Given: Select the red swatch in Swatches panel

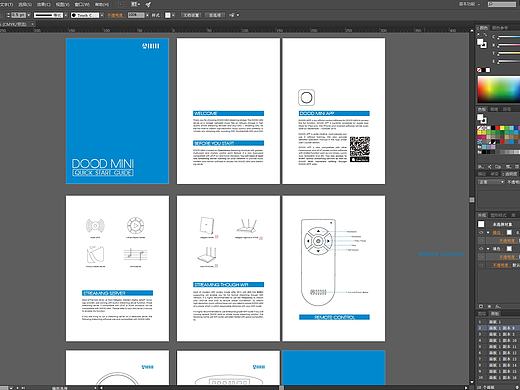Looking at the screenshot, I should coord(497,128).
